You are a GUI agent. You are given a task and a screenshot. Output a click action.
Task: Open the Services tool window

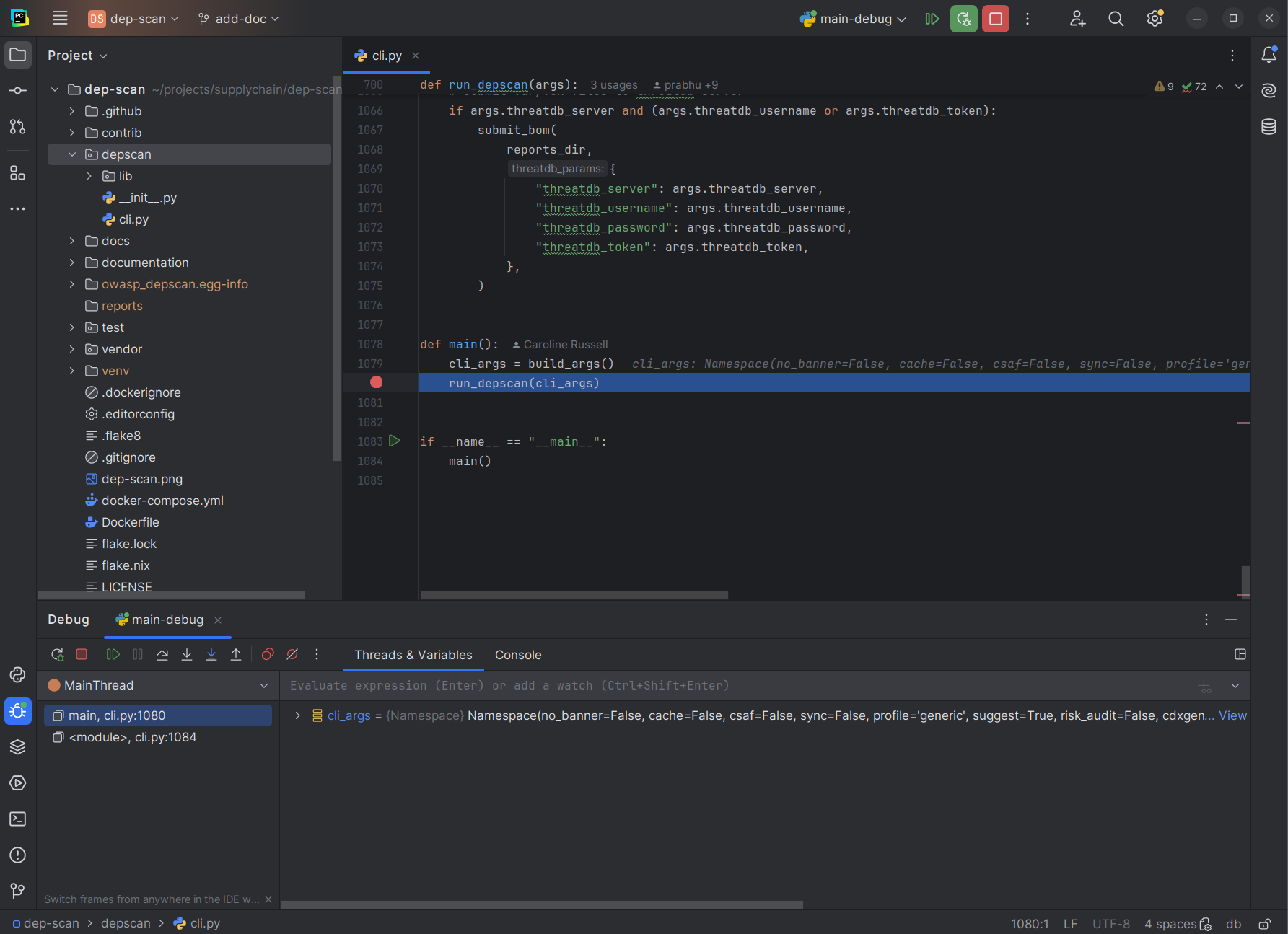coord(18,783)
